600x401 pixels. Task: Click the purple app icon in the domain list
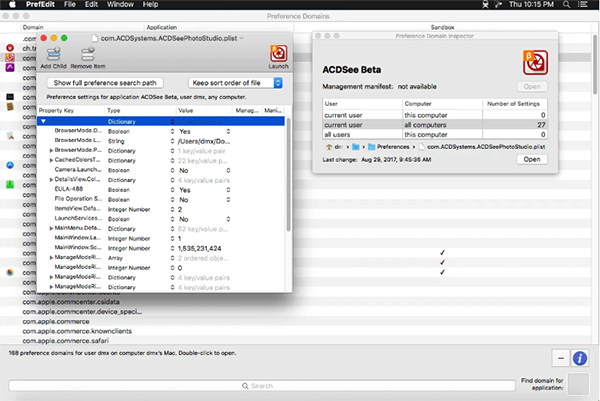(10, 67)
